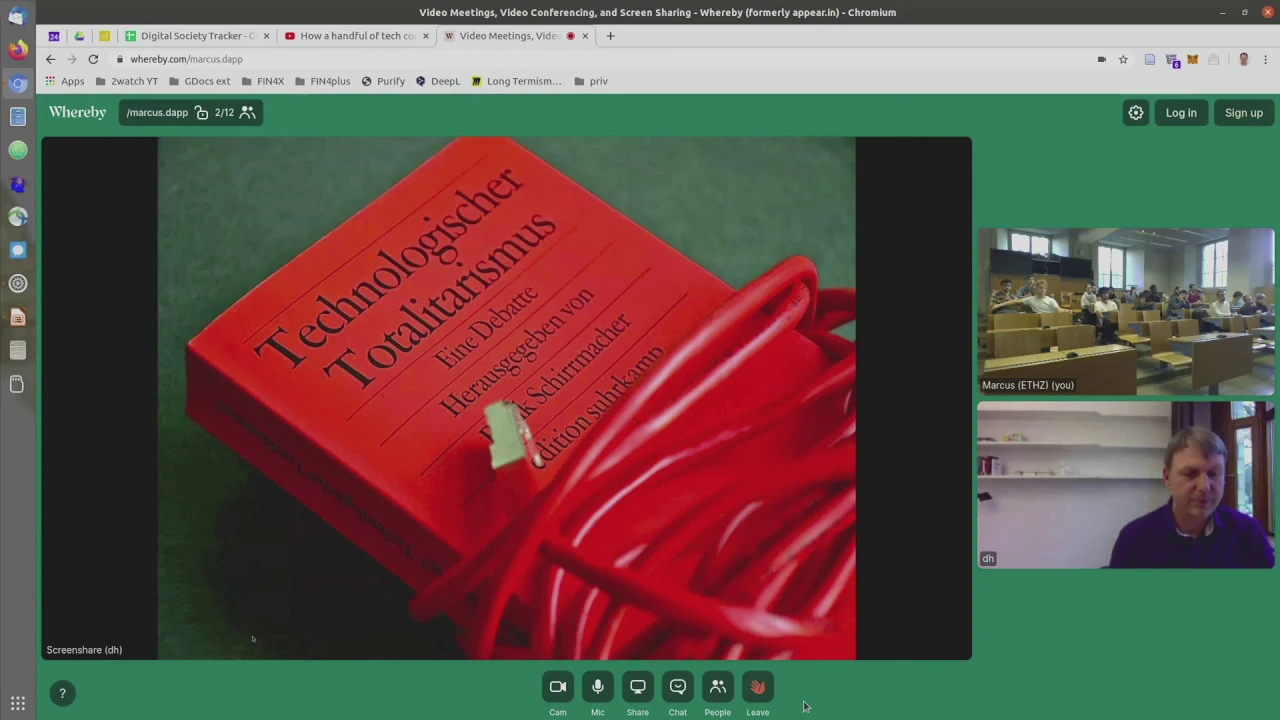1280x720 pixels.
Task: Mute the microphone with the Mic button
Action: pos(598,687)
